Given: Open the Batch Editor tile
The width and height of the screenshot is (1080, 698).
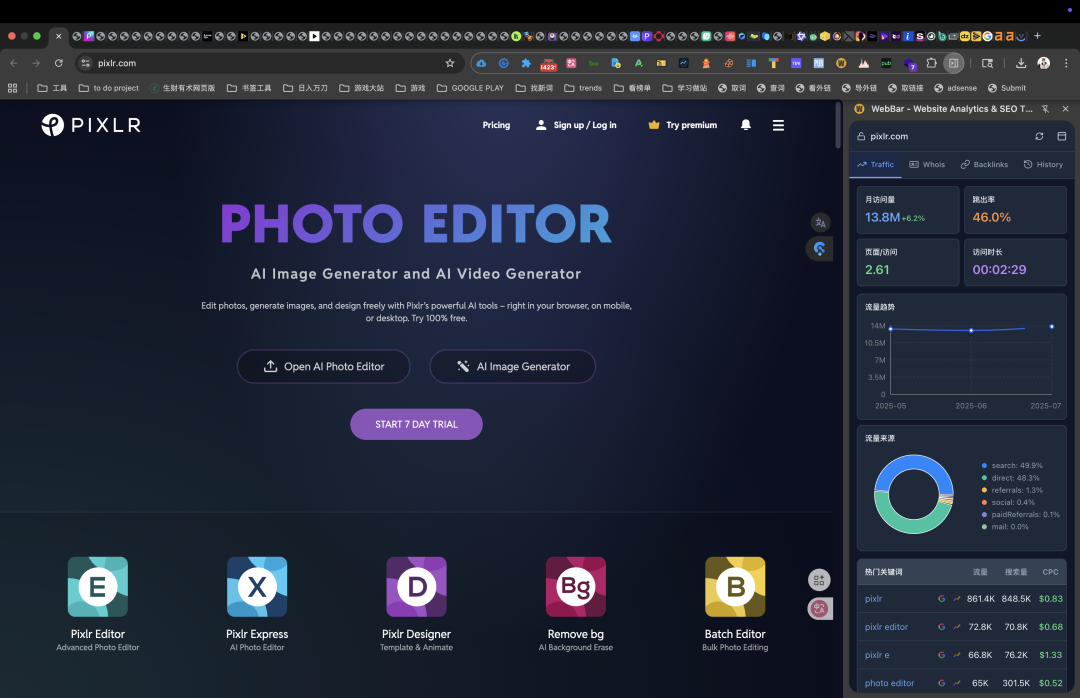Looking at the screenshot, I should (x=735, y=586).
